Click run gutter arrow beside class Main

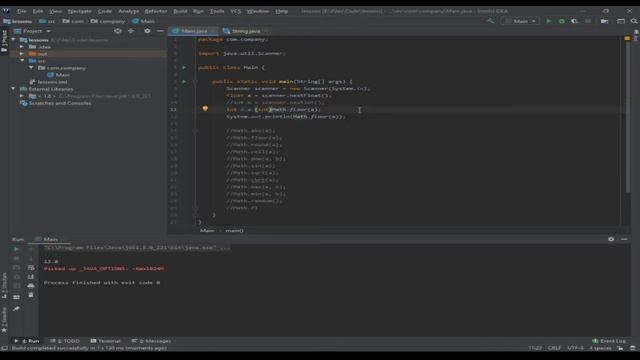point(184,67)
